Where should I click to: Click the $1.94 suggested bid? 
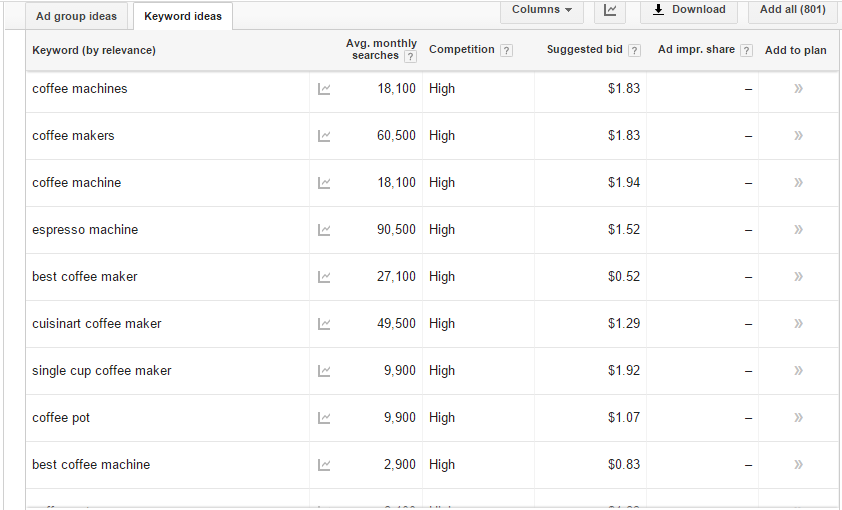(x=624, y=183)
